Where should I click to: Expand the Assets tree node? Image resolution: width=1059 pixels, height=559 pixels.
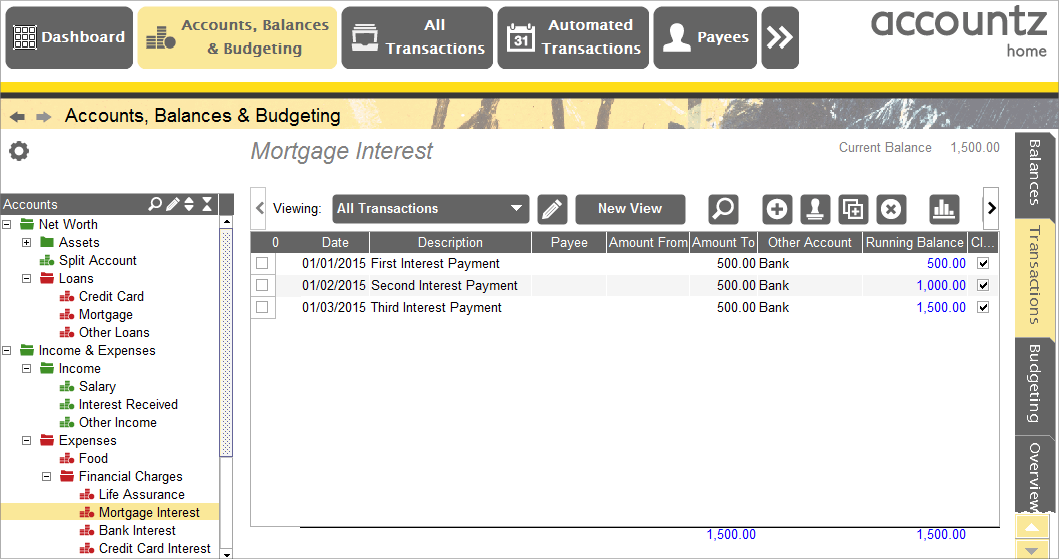(26, 242)
